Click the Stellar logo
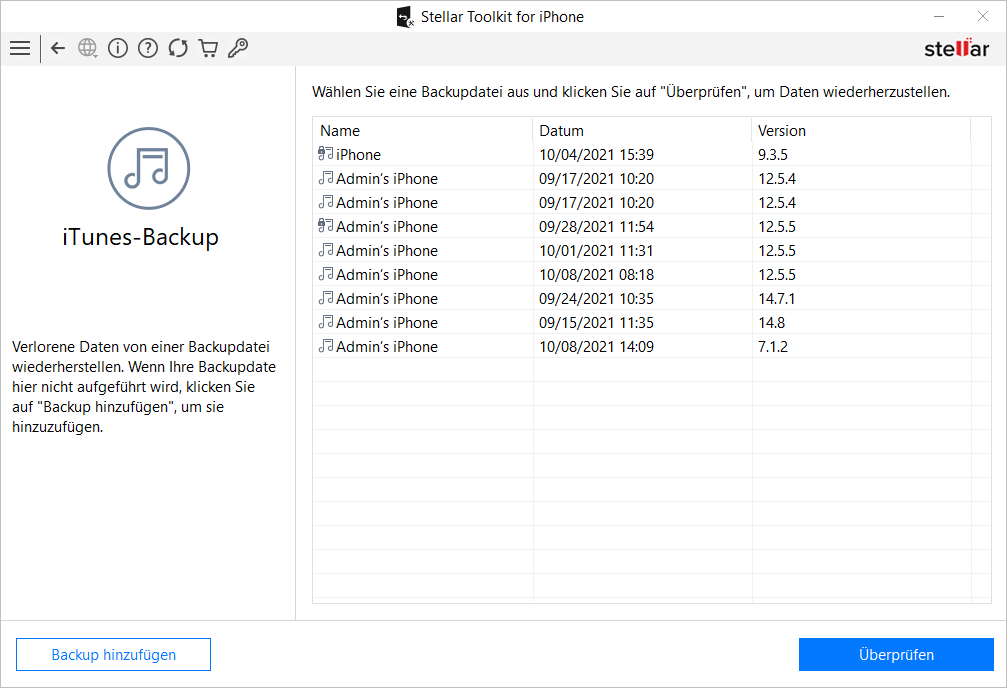This screenshot has width=1007, height=688. tap(956, 48)
